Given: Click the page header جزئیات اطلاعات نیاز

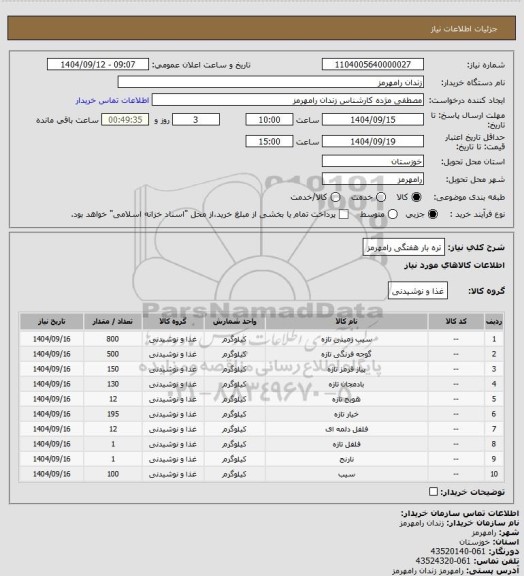Looking at the screenshot, I should [464, 29].
